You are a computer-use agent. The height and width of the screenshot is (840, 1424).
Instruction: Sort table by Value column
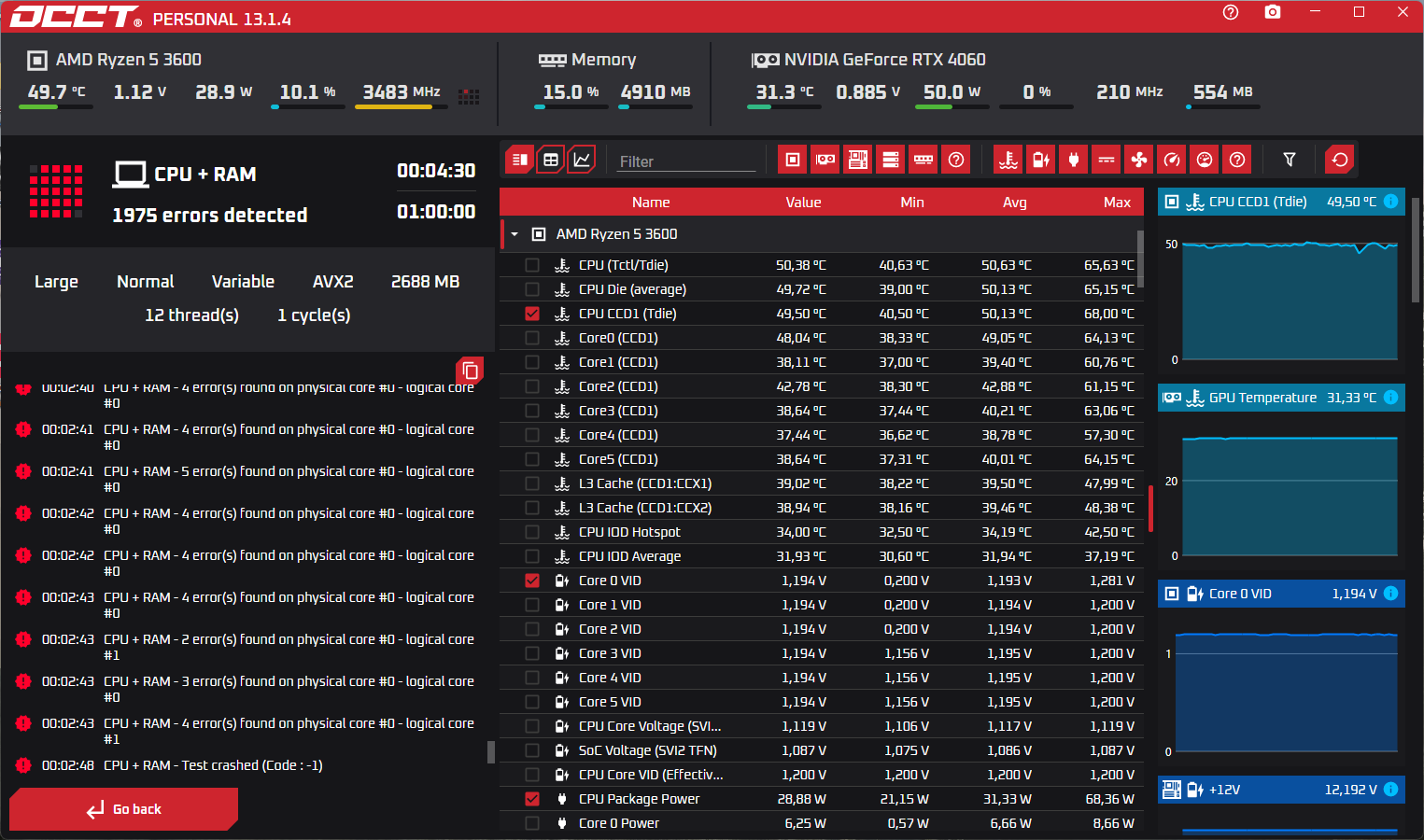click(x=803, y=203)
